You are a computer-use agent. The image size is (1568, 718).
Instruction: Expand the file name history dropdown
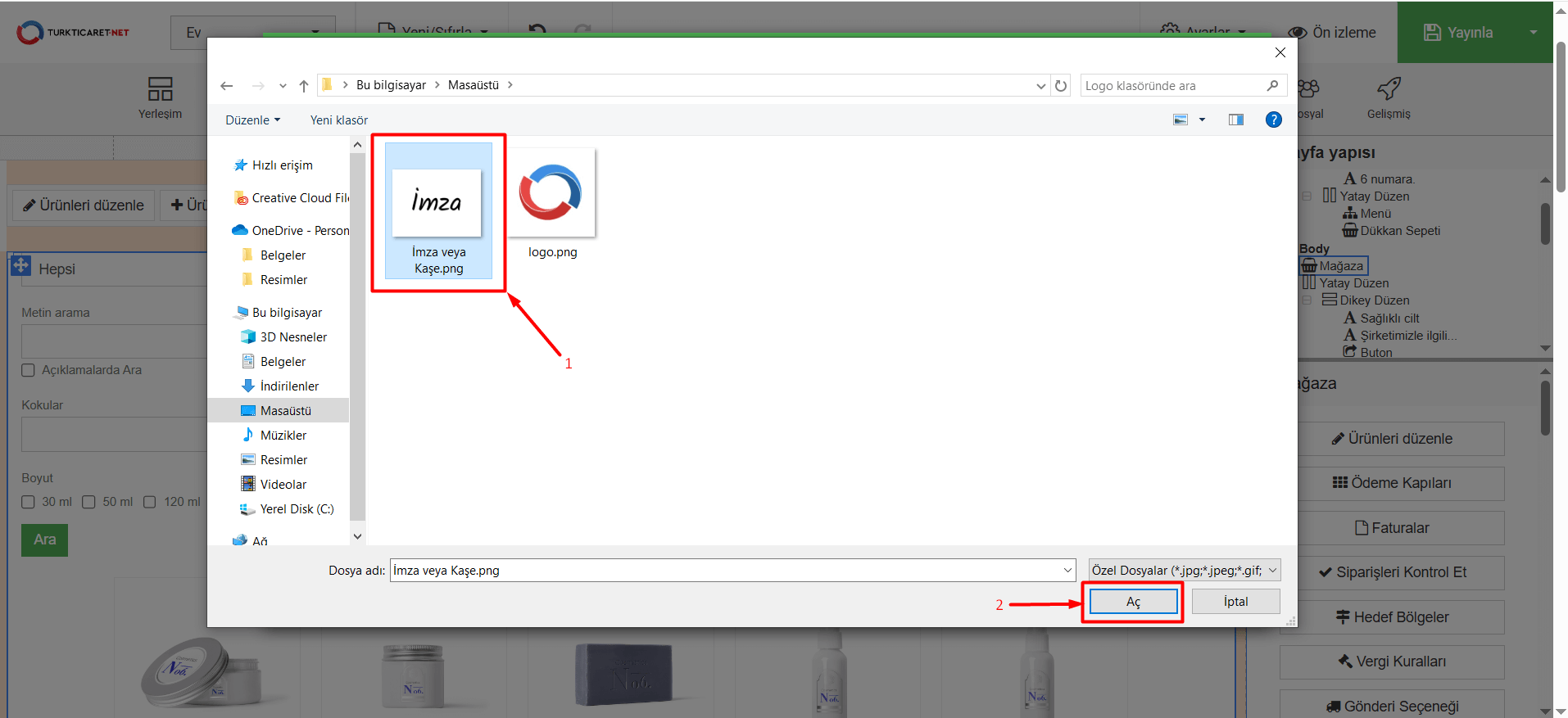tap(1067, 571)
